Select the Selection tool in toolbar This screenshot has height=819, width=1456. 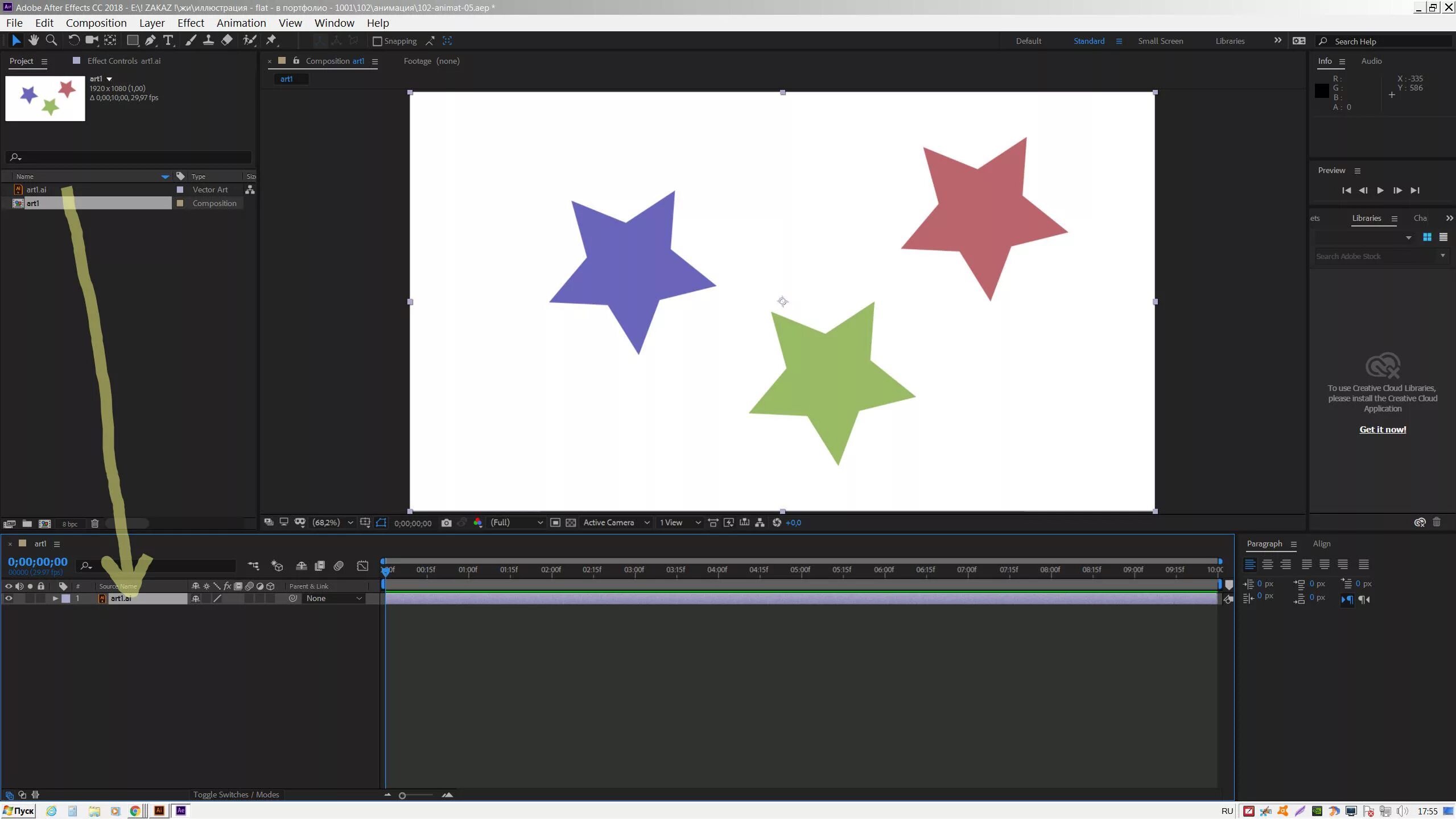coord(14,41)
